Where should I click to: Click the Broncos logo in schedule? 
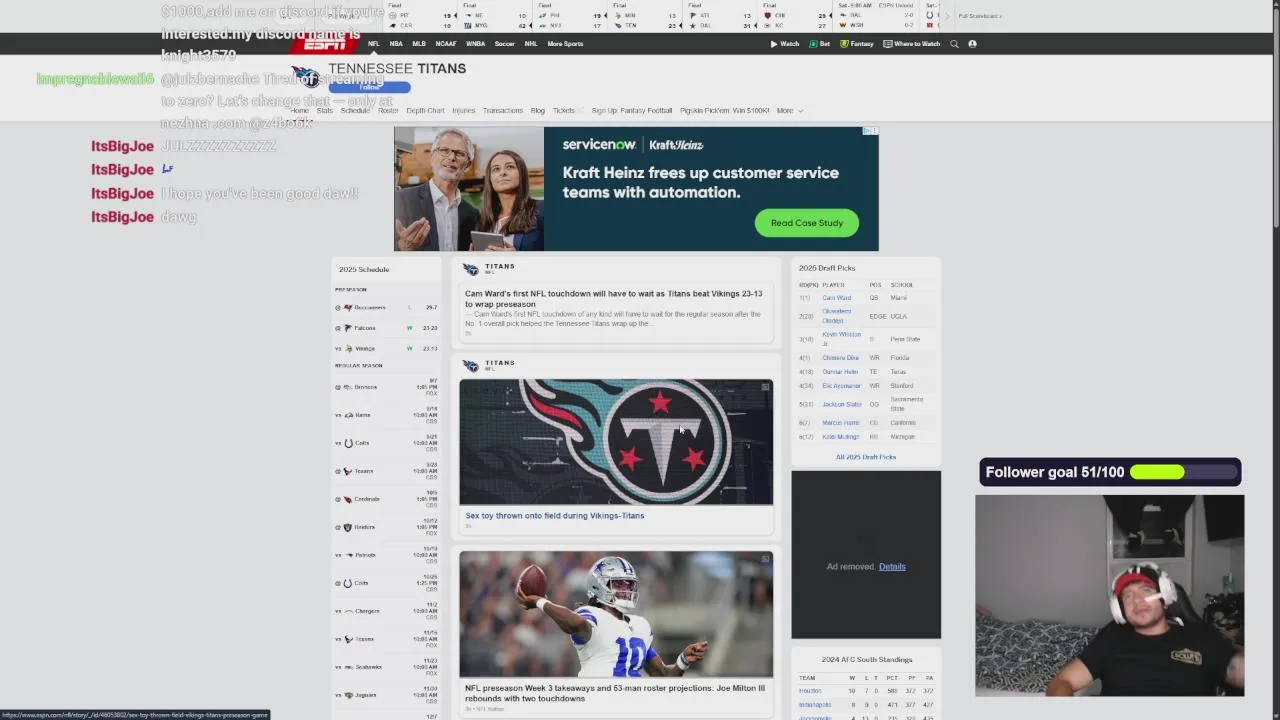tap(348, 387)
